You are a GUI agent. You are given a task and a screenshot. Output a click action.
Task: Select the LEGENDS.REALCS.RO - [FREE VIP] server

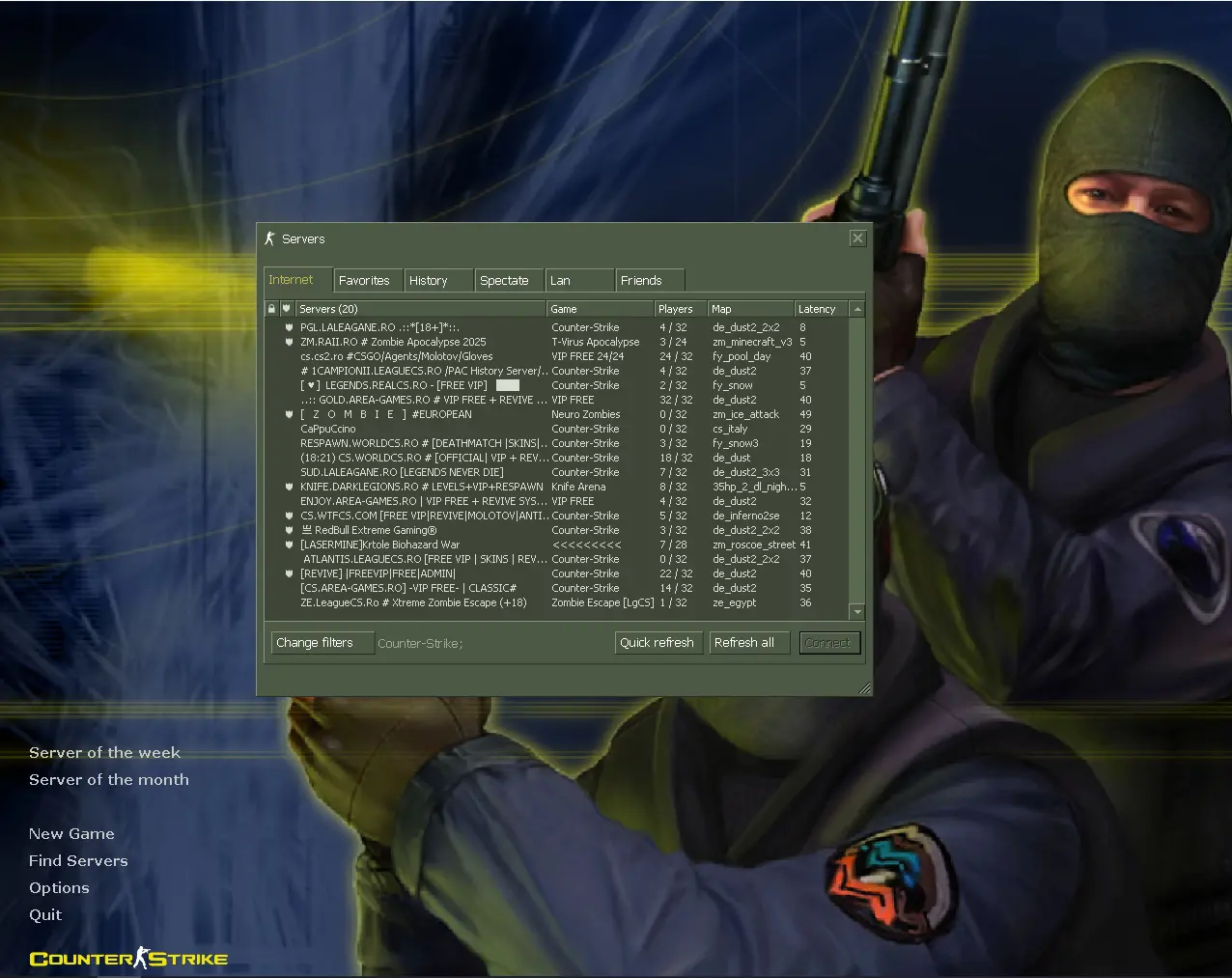tap(557, 385)
